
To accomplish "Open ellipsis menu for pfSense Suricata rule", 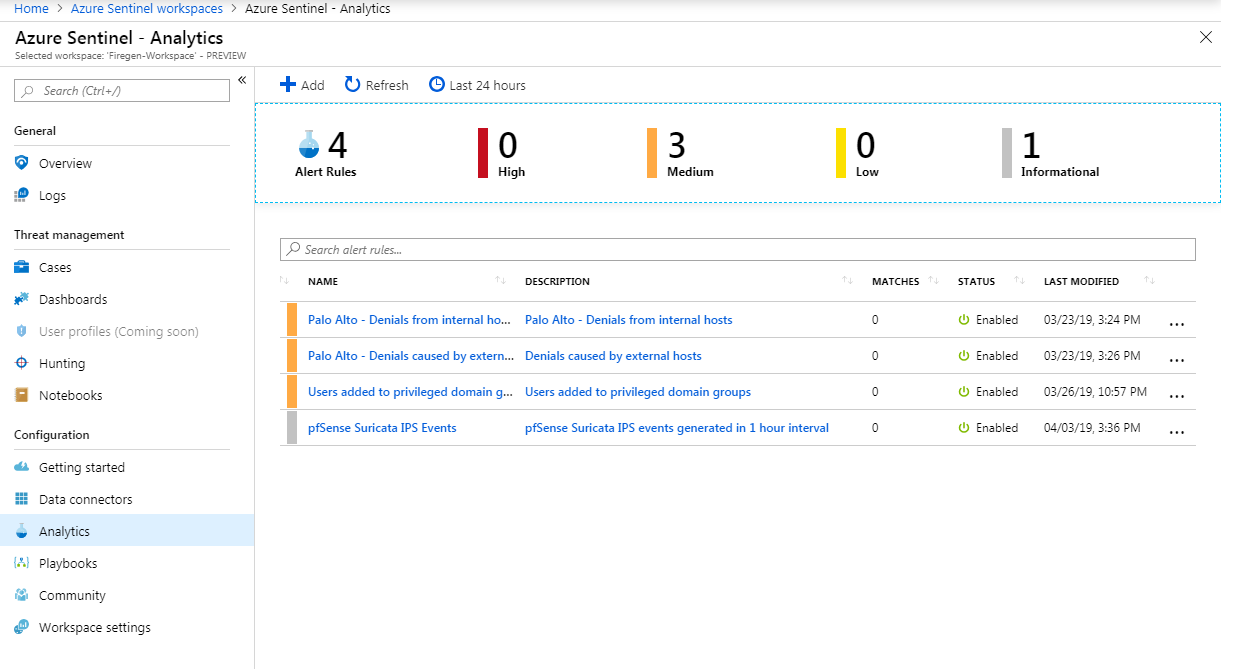I will coord(1177,431).
